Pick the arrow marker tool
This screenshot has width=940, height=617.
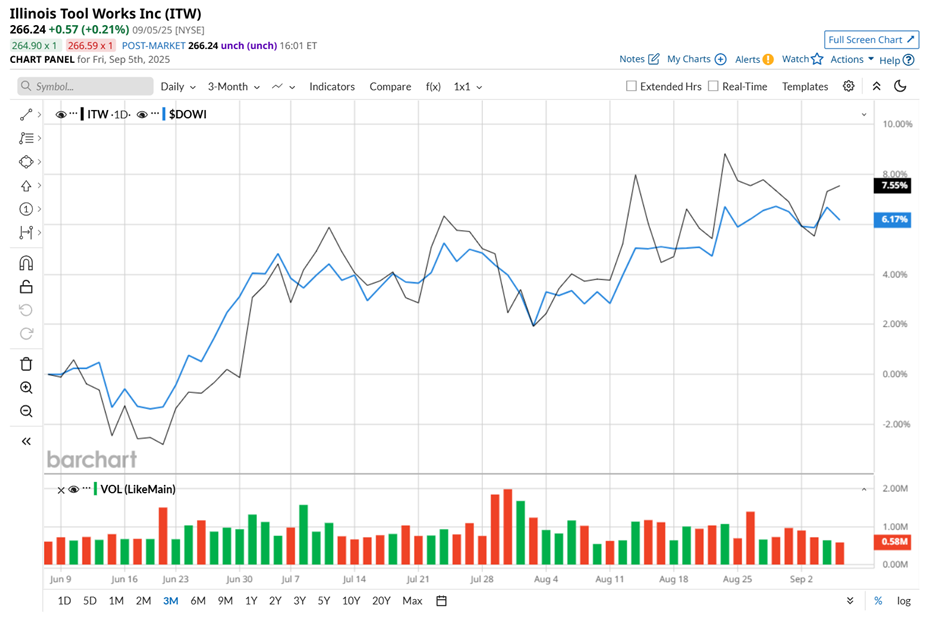(26, 186)
